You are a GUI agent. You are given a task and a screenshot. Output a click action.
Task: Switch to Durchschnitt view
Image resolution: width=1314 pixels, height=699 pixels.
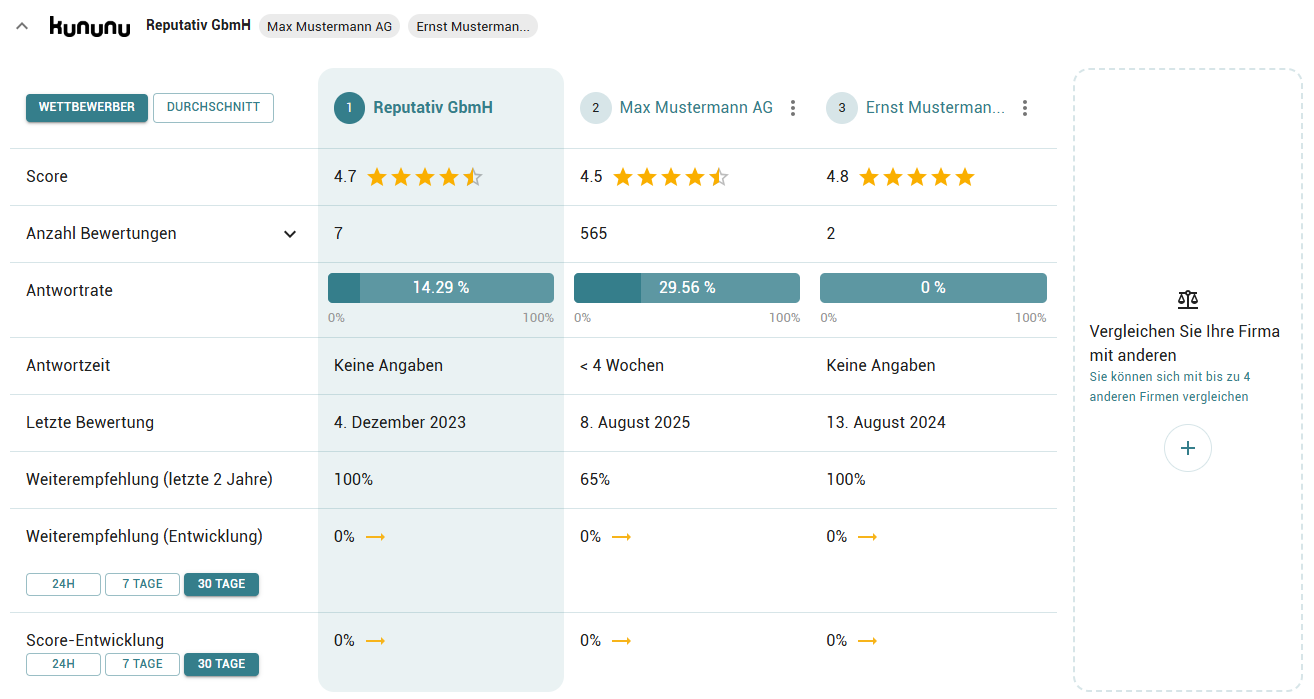(x=213, y=108)
